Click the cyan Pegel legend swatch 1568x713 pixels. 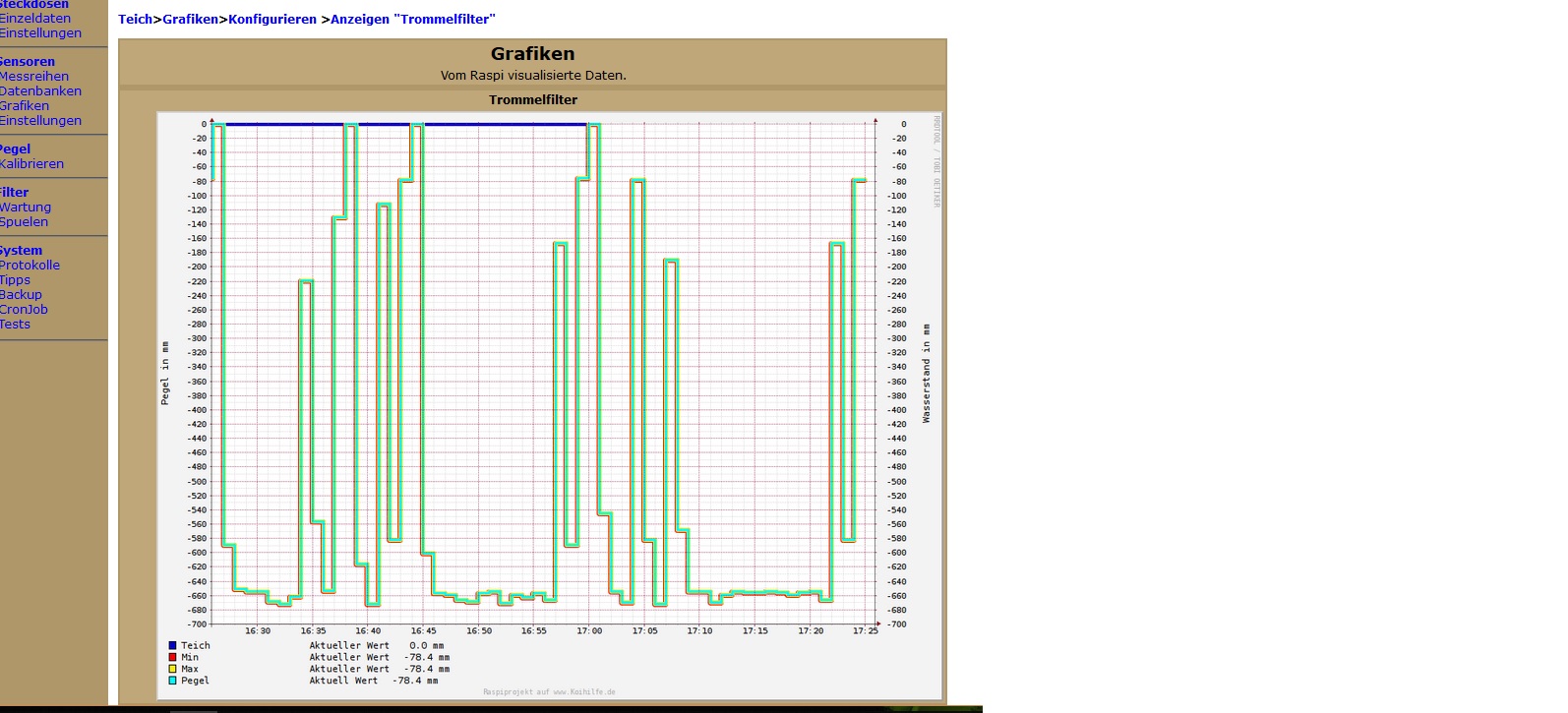click(x=172, y=681)
